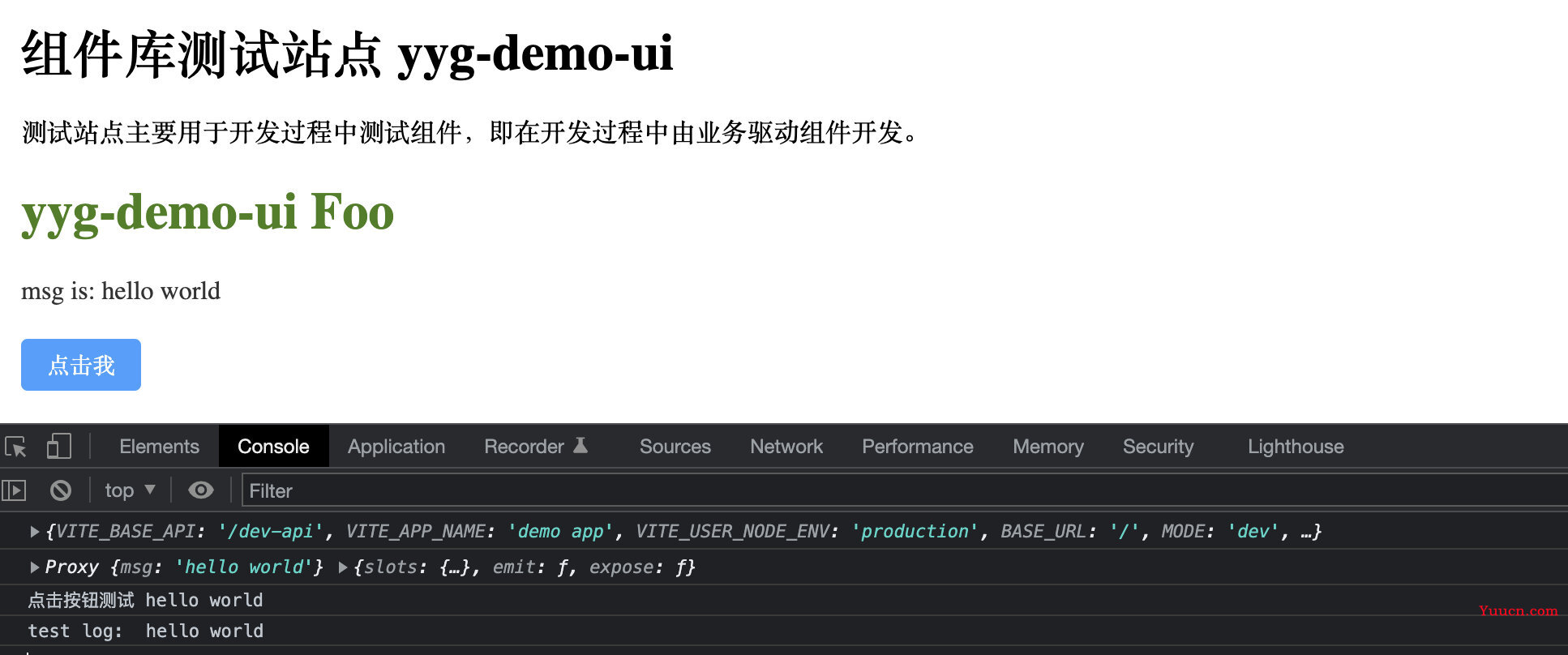Image resolution: width=1568 pixels, height=655 pixels.
Task: Click the '/dev-api' string value
Action: click(271, 532)
